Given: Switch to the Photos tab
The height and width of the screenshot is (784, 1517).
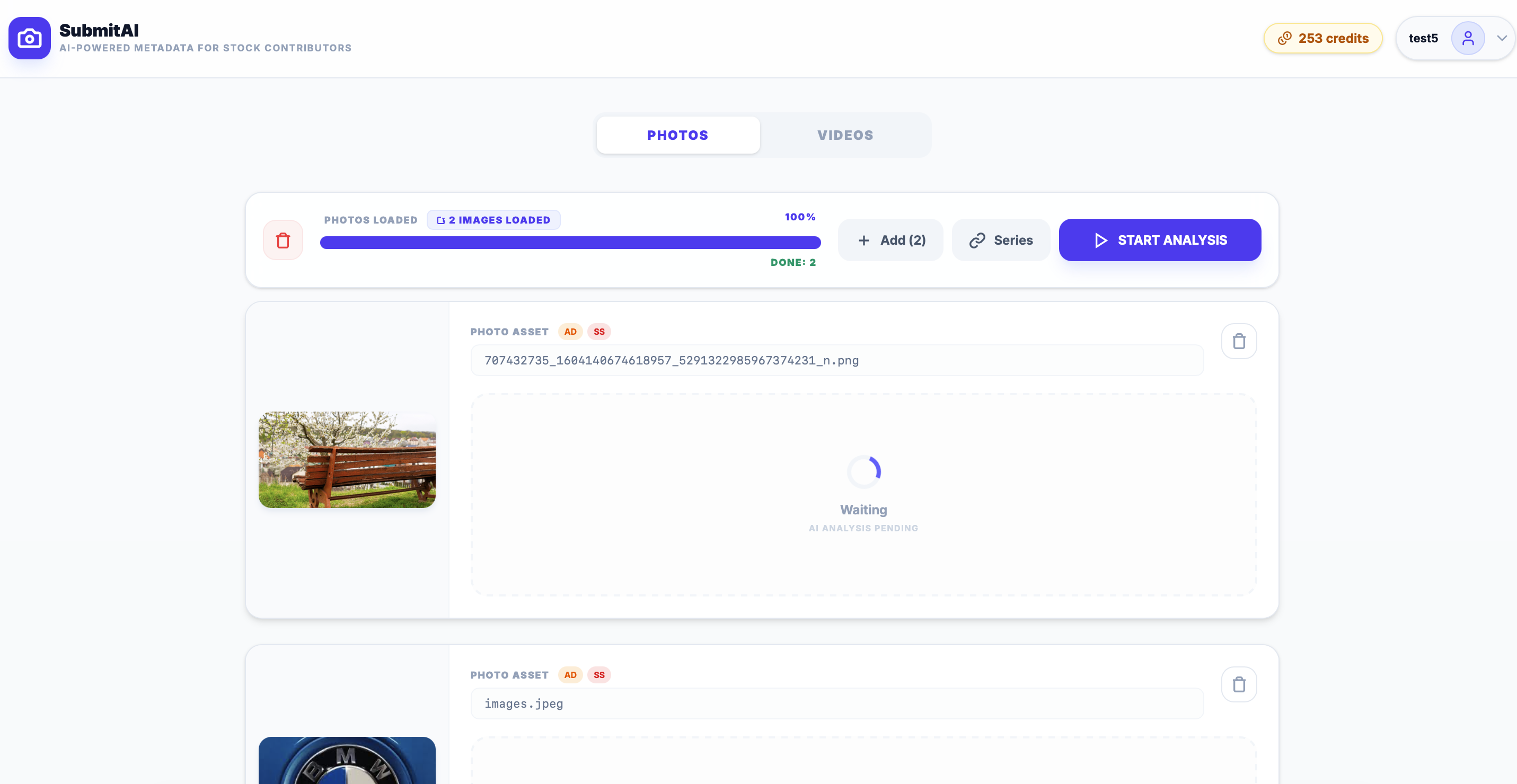Looking at the screenshot, I should tap(678, 135).
